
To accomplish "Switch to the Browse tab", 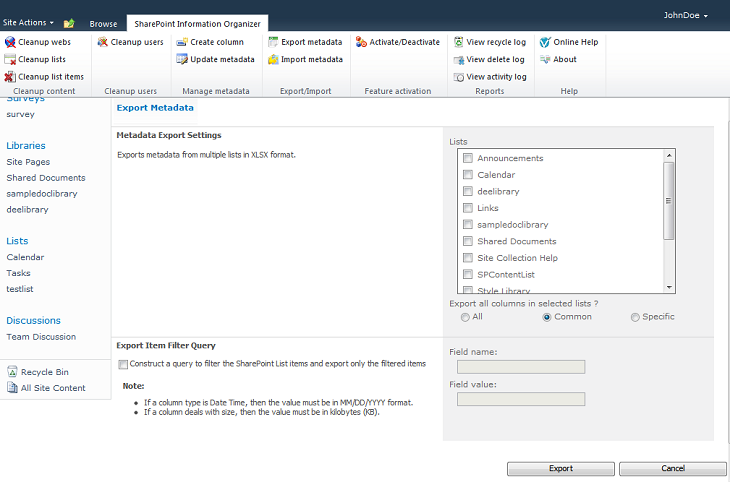I will coord(103,24).
